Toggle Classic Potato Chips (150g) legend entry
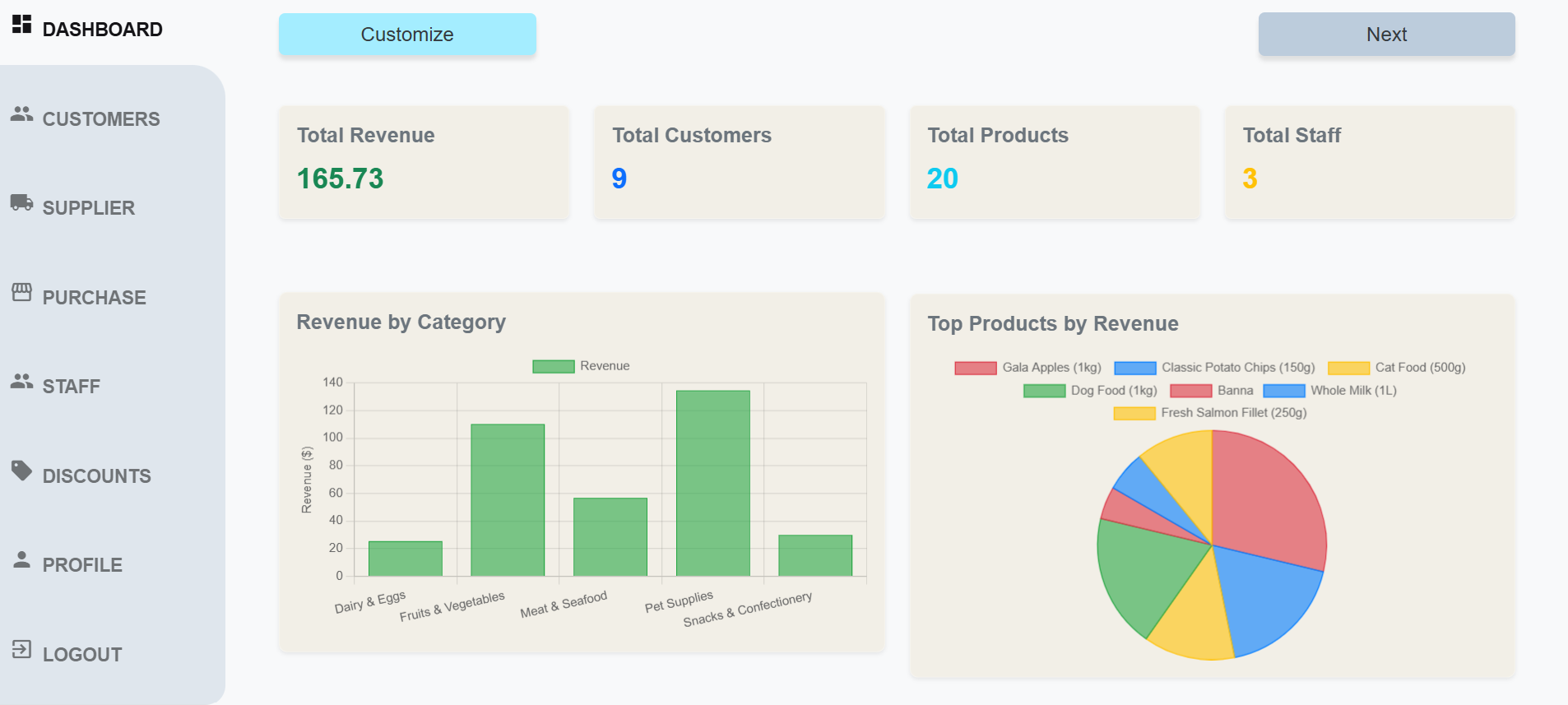Screen dimensions: 1568x705 [1214, 368]
